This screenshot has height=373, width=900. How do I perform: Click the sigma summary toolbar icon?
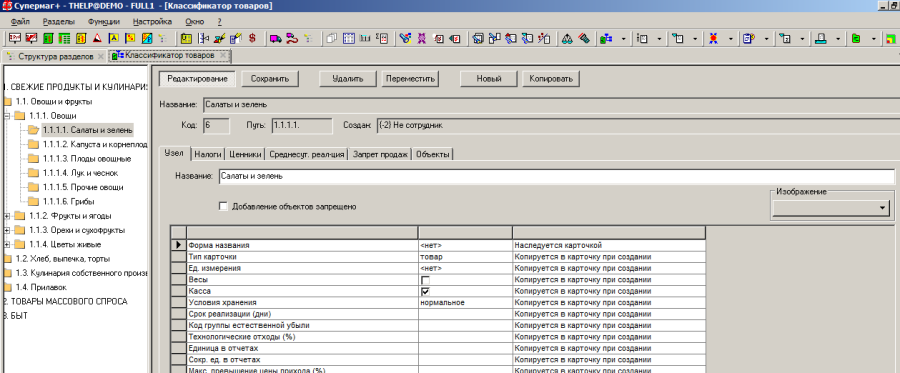[382, 38]
